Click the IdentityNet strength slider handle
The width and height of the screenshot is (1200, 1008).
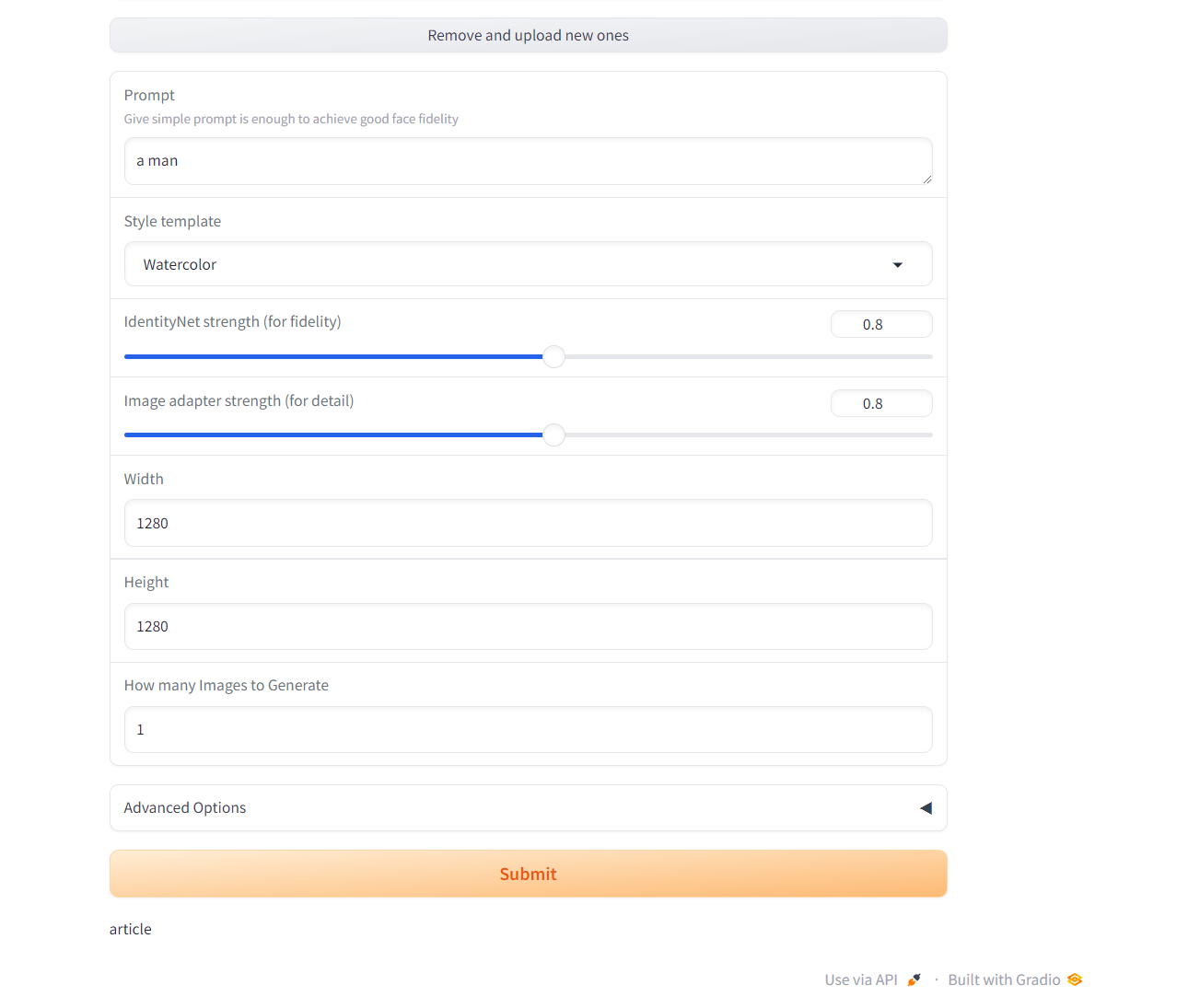(553, 356)
